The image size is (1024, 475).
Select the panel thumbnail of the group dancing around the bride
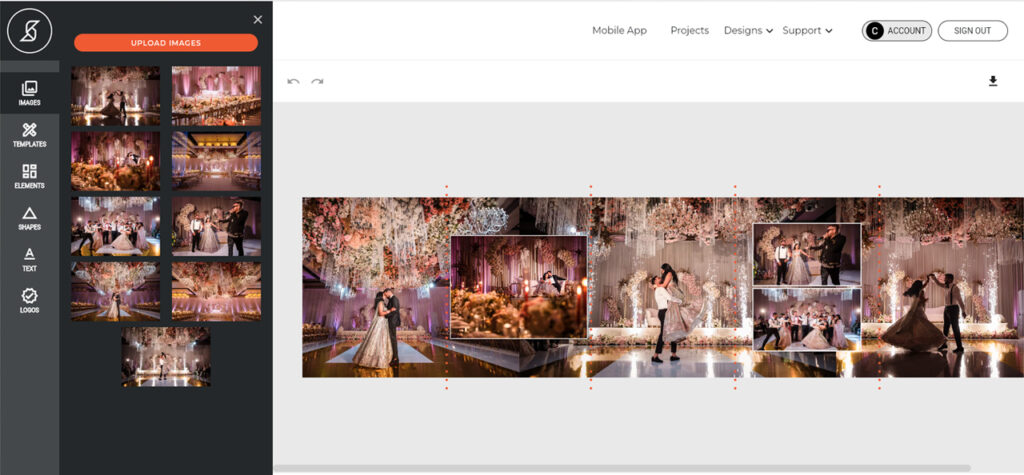click(116, 226)
